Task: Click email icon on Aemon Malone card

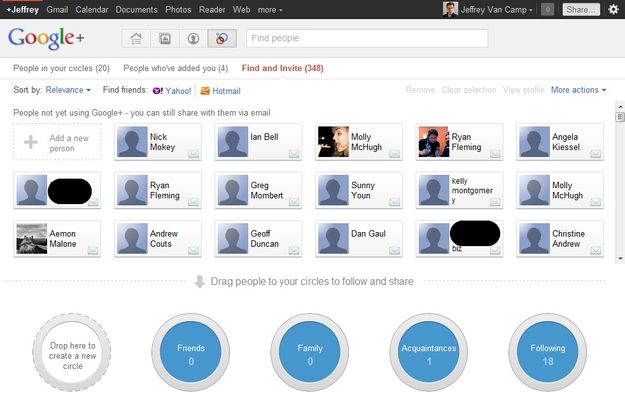Action: pos(93,250)
